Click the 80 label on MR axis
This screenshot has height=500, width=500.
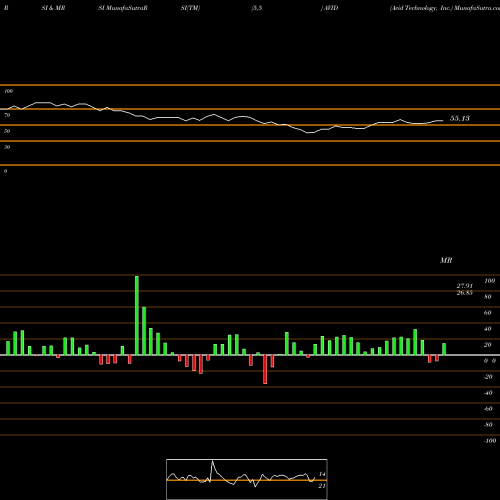(487, 297)
